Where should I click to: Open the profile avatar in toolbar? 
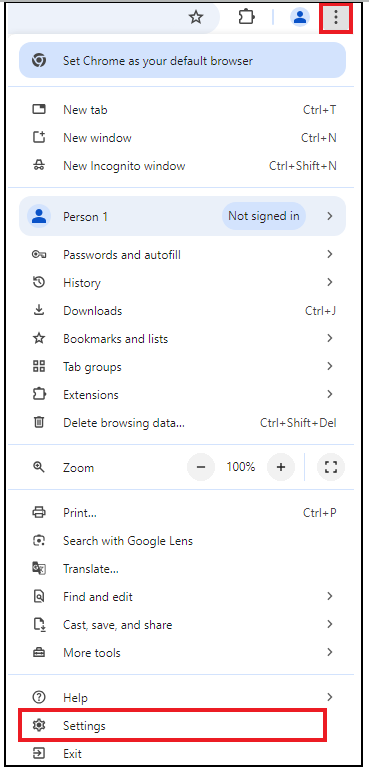click(x=299, y=18)
